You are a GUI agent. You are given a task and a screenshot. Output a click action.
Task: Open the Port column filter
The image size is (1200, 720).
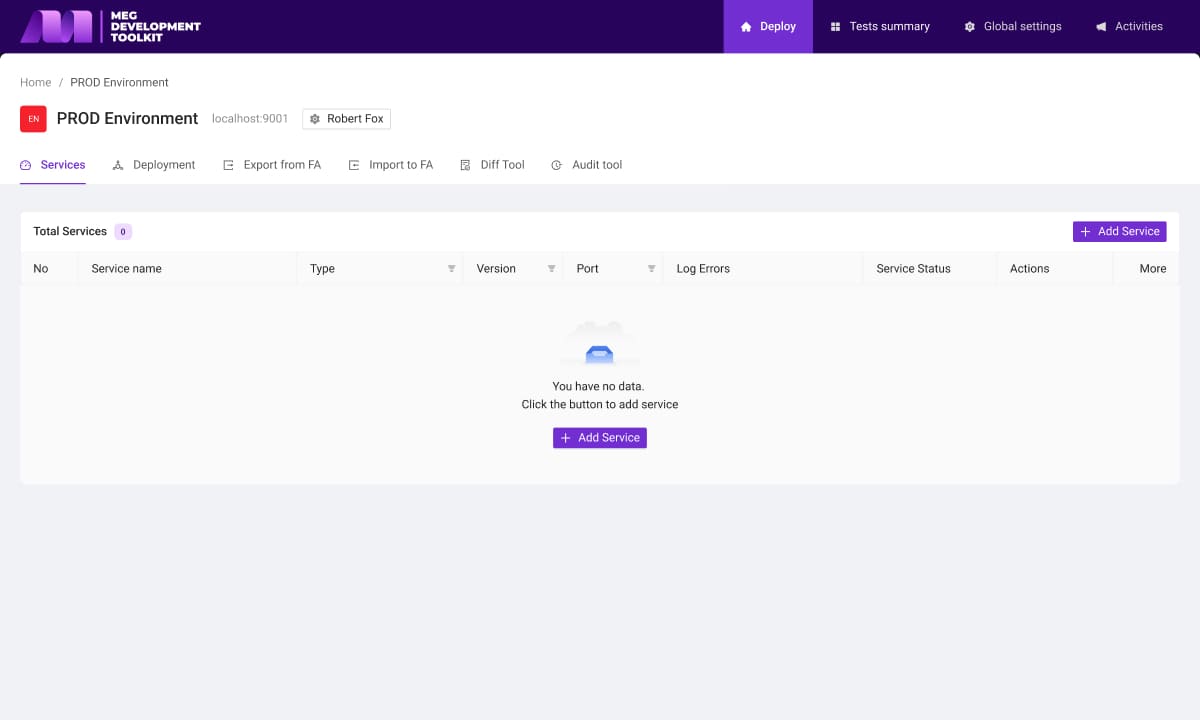pos(651,269)
